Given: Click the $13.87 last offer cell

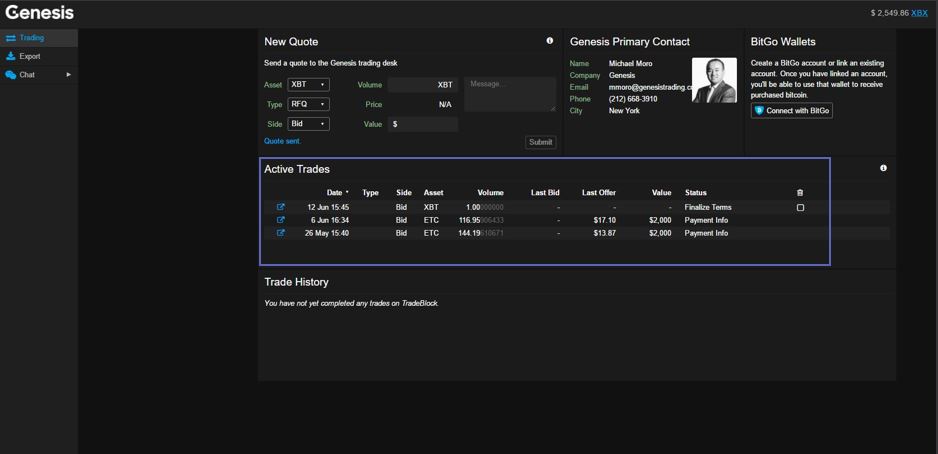Looking at the screenshot, I should pos(605,233).
